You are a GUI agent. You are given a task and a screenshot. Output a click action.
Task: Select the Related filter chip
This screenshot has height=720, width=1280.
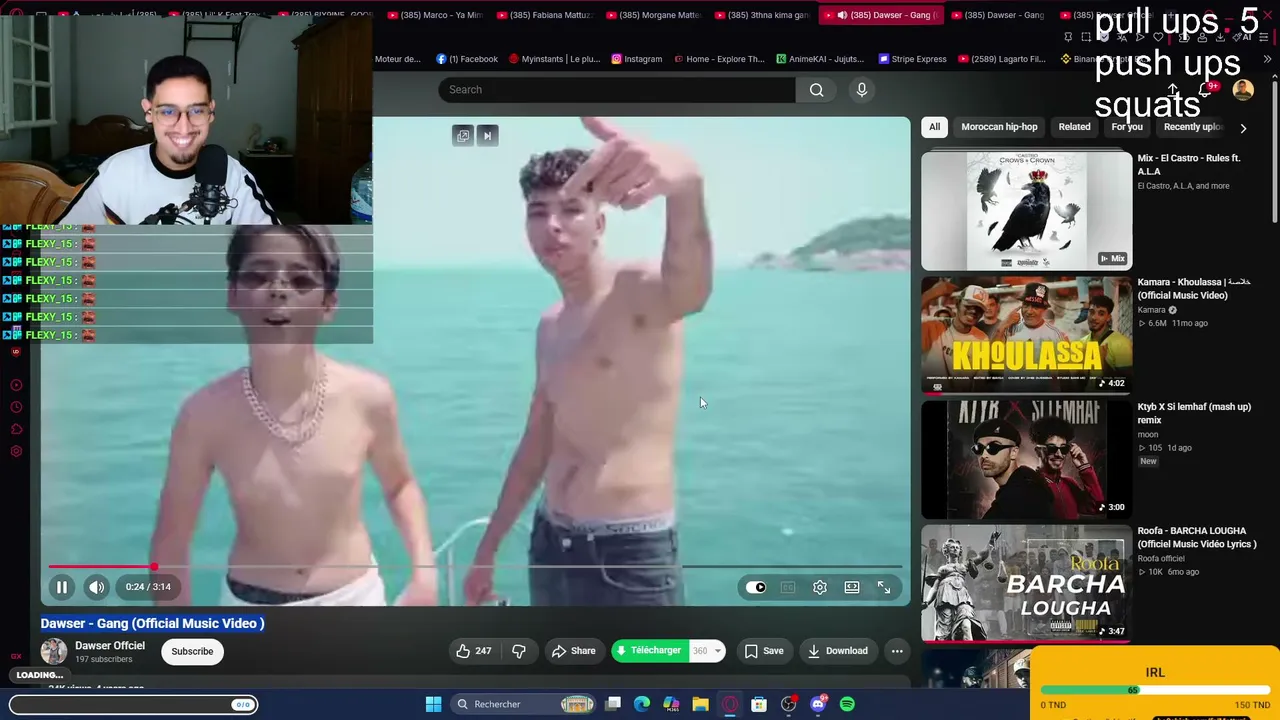point(1074,127)
